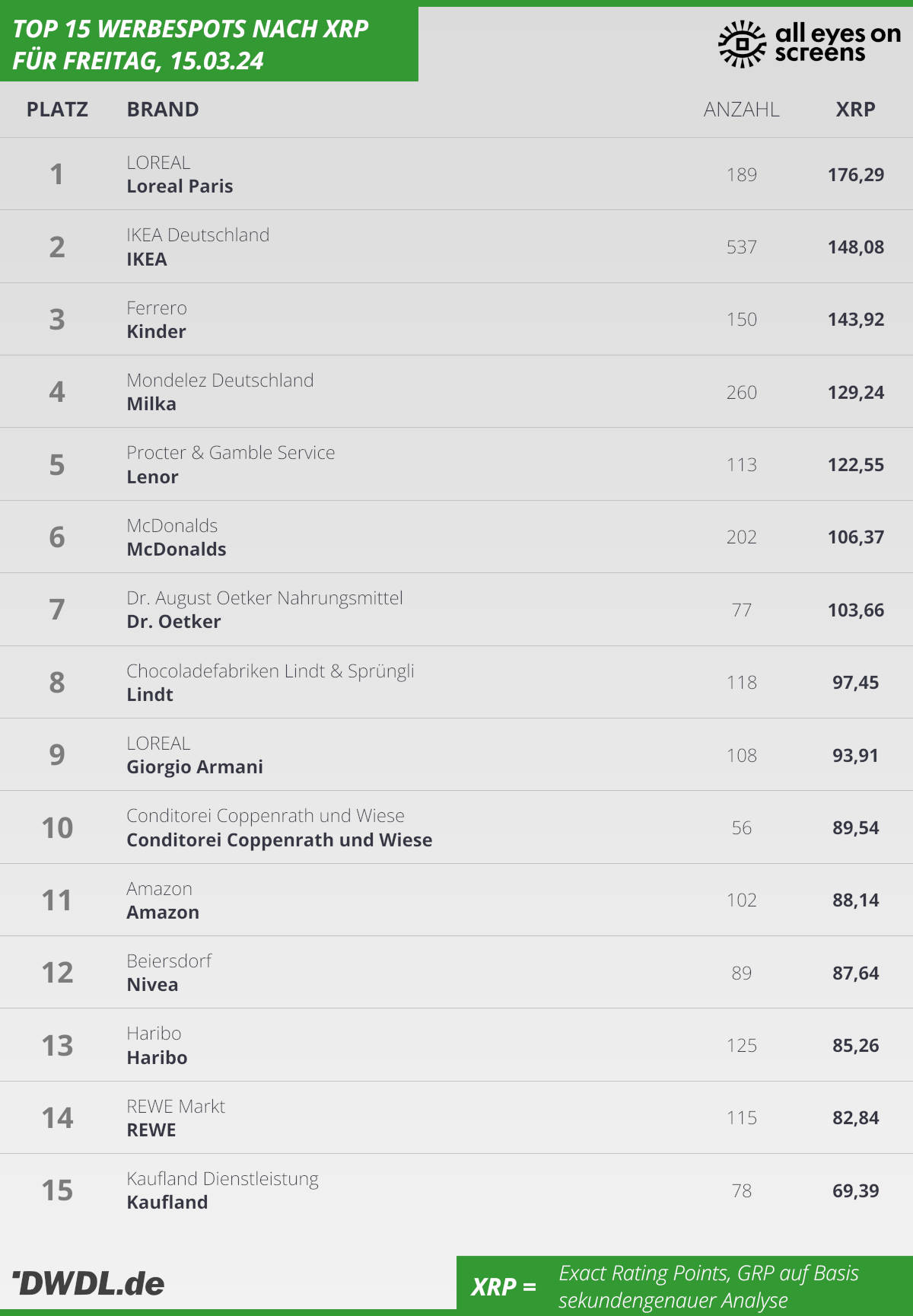Select the Lindt brand row
The image size is (913, 1316).
456,682
